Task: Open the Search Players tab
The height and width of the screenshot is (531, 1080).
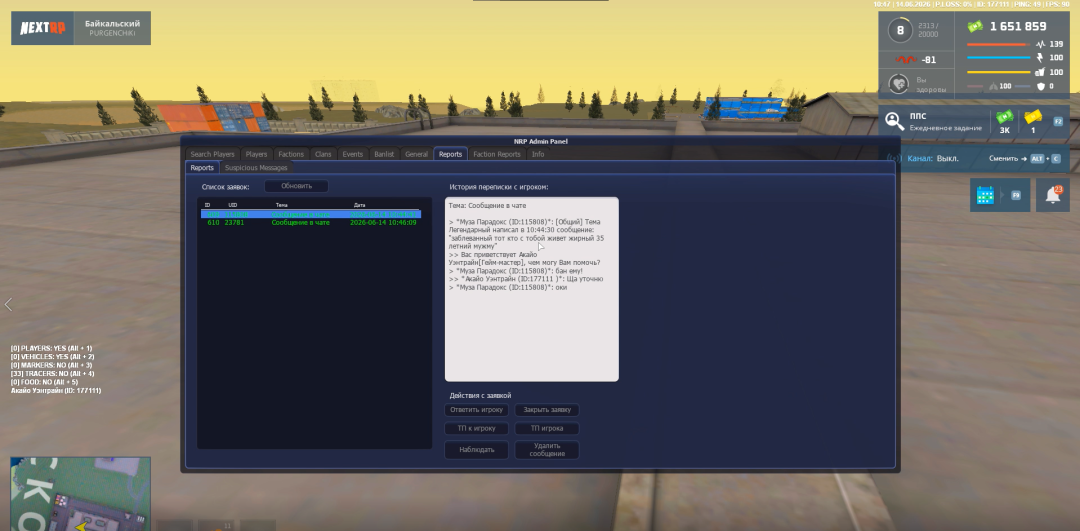Action: point(212,154)
